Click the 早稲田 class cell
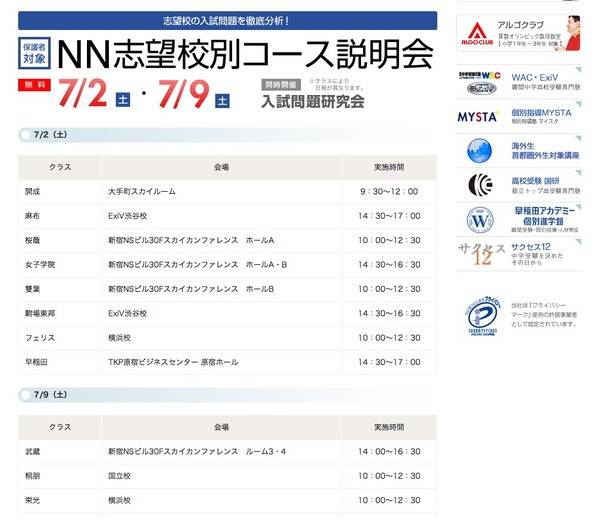This screenshot has height=520, width=600. coord(60,362)
